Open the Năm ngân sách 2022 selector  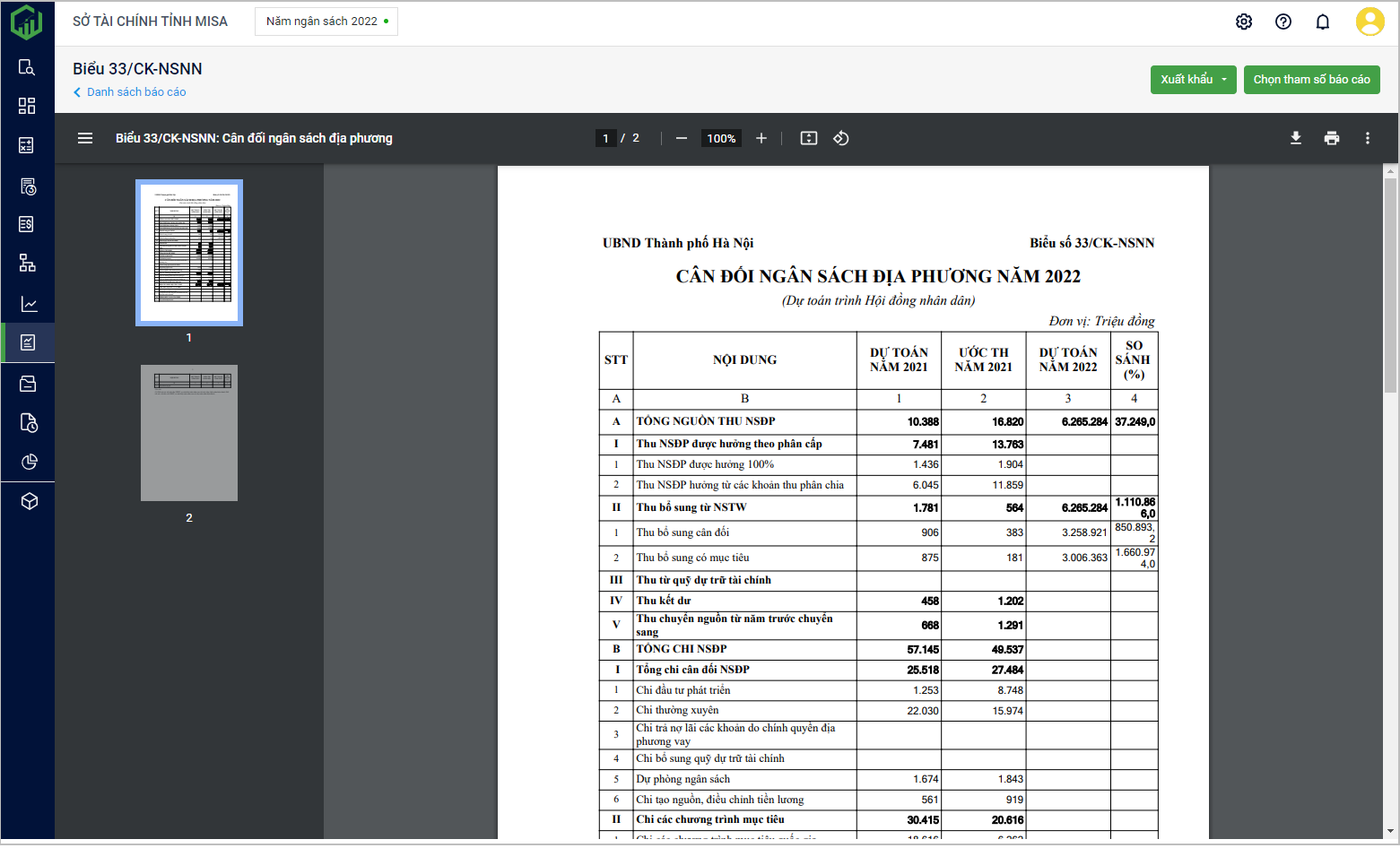326,22
